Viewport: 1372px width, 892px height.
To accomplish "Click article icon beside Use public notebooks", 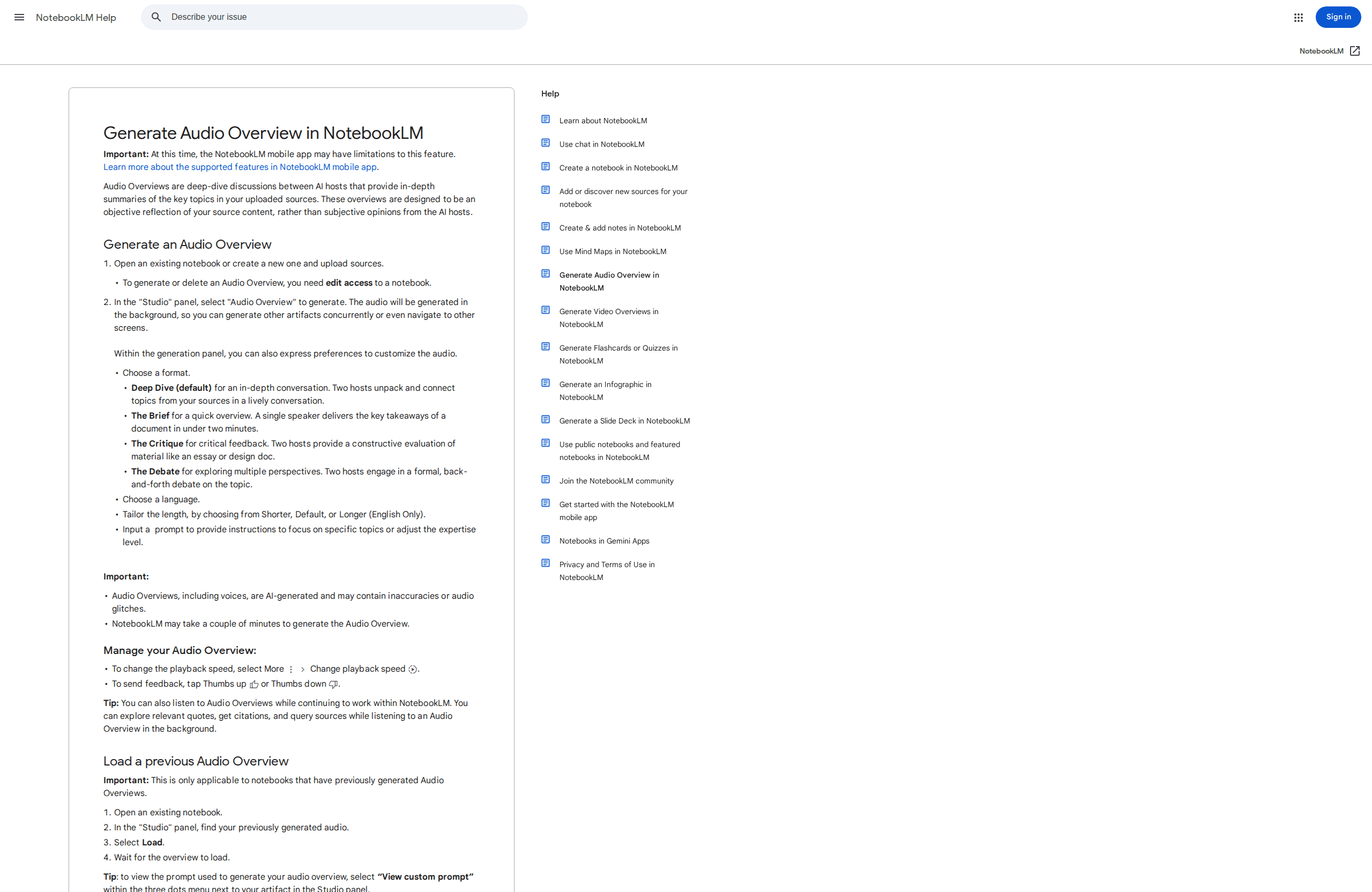I will 546,443.
